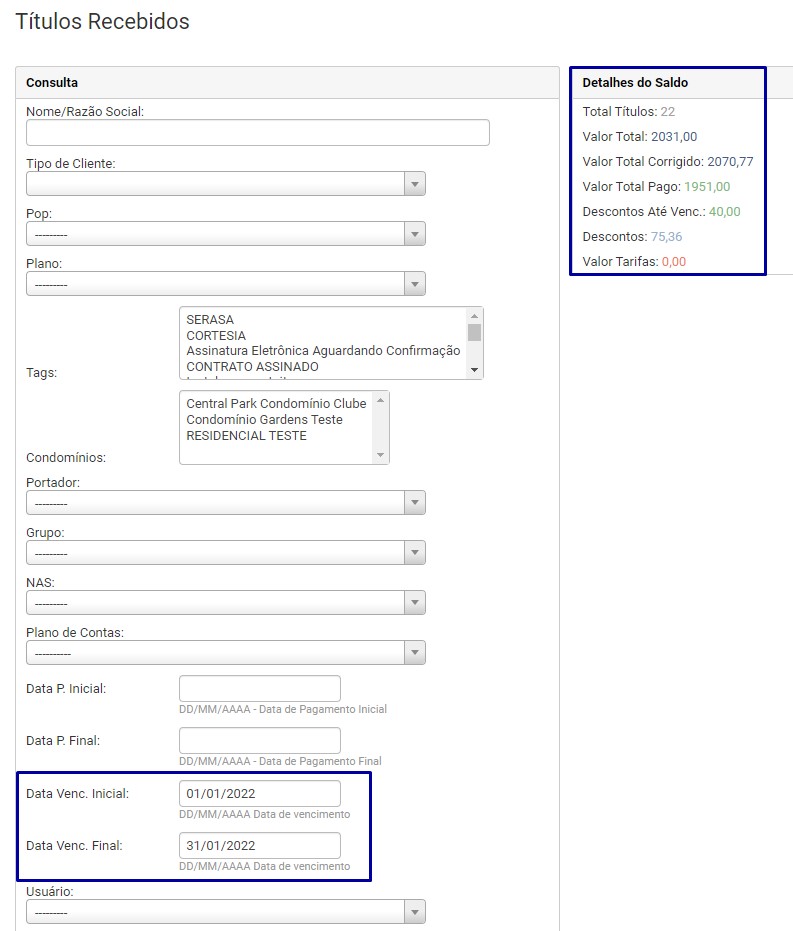Select CORTESIA tag option
Image resolution: width=793 pixels, height=931 pixels.
click(x=216, y=336)
